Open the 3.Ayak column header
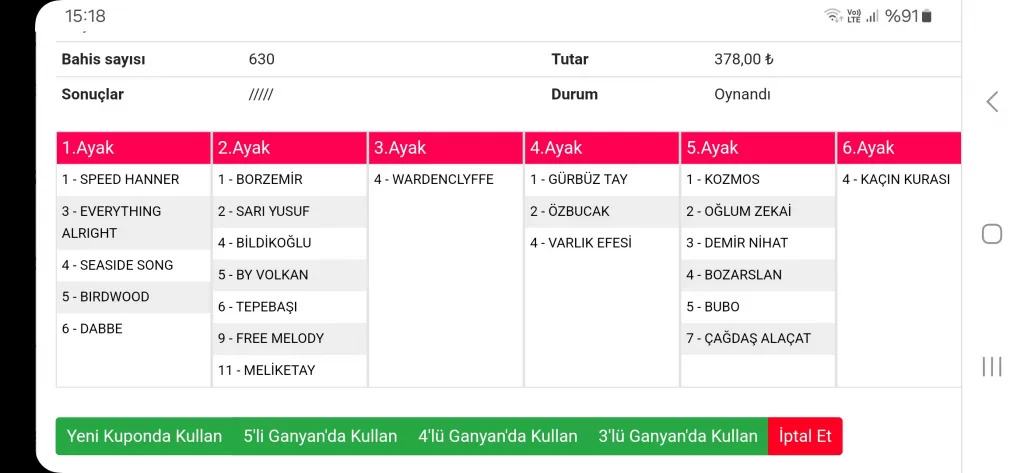 (x=446, y=148)
